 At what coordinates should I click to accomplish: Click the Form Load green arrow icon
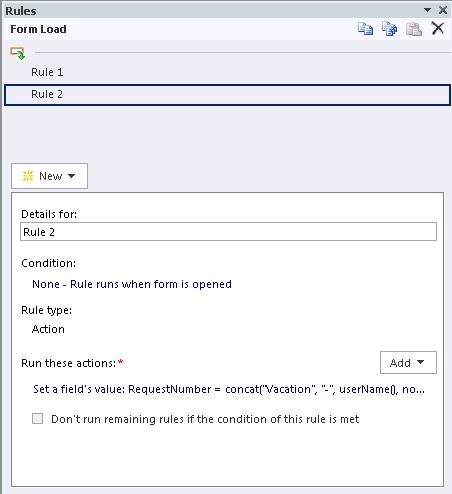point(17,53)
